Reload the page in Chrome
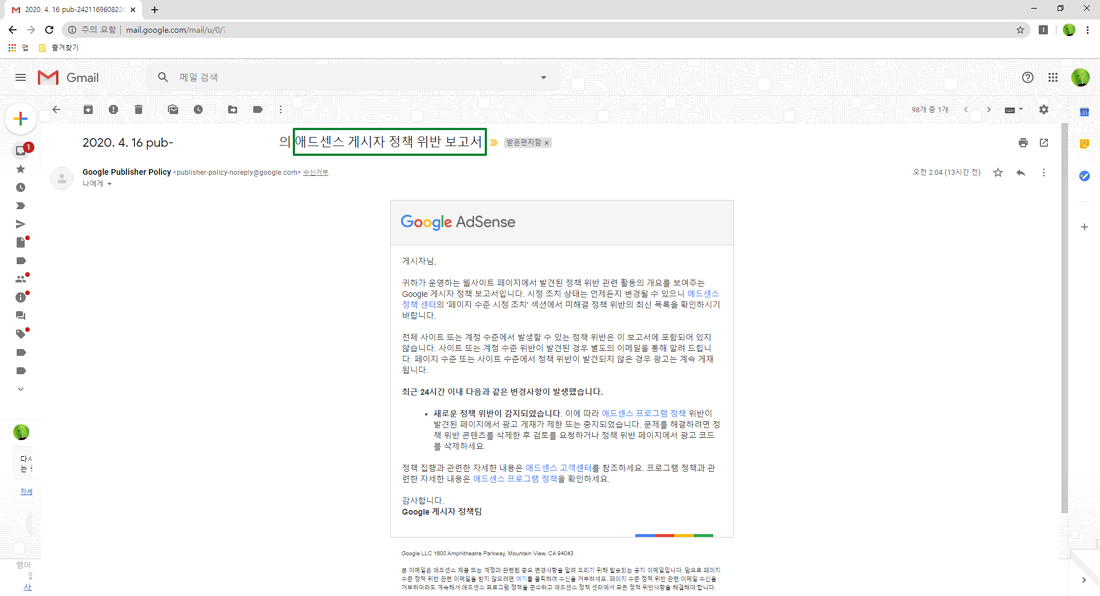This screenshot has width=1100, height=596. click(49, 29)
